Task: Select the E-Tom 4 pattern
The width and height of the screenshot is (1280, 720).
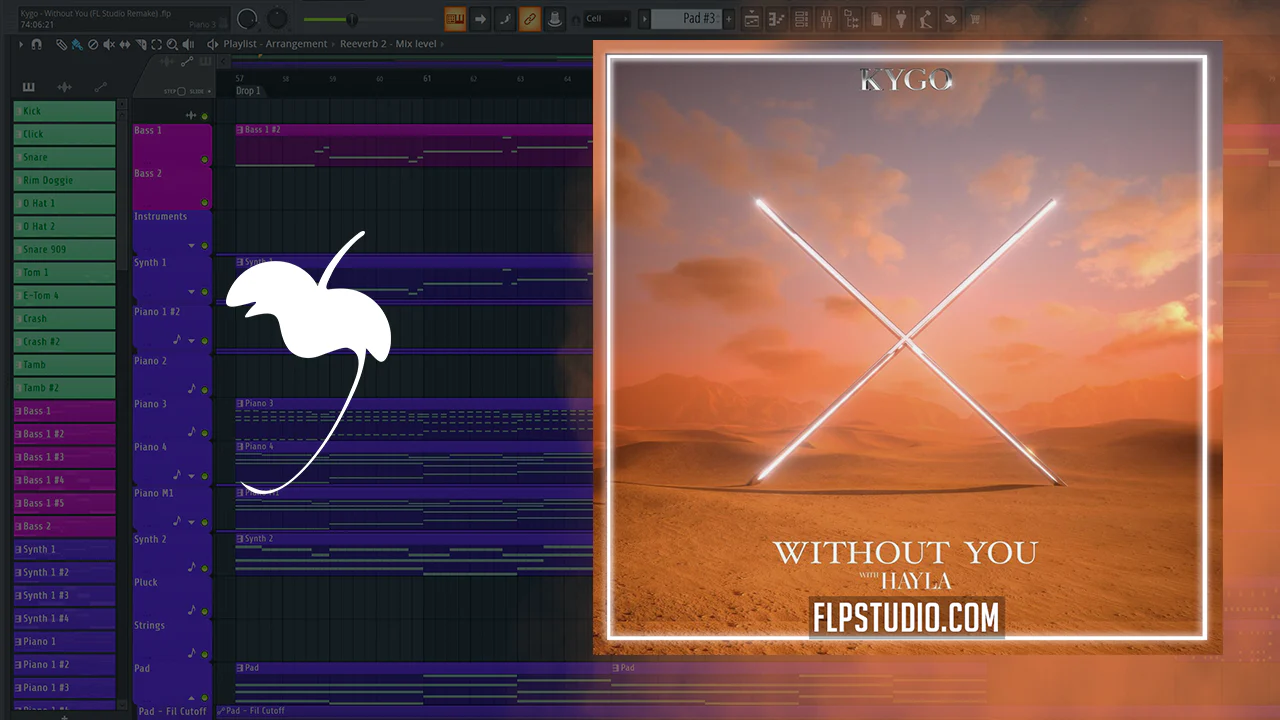Action: tap(65, 295)
